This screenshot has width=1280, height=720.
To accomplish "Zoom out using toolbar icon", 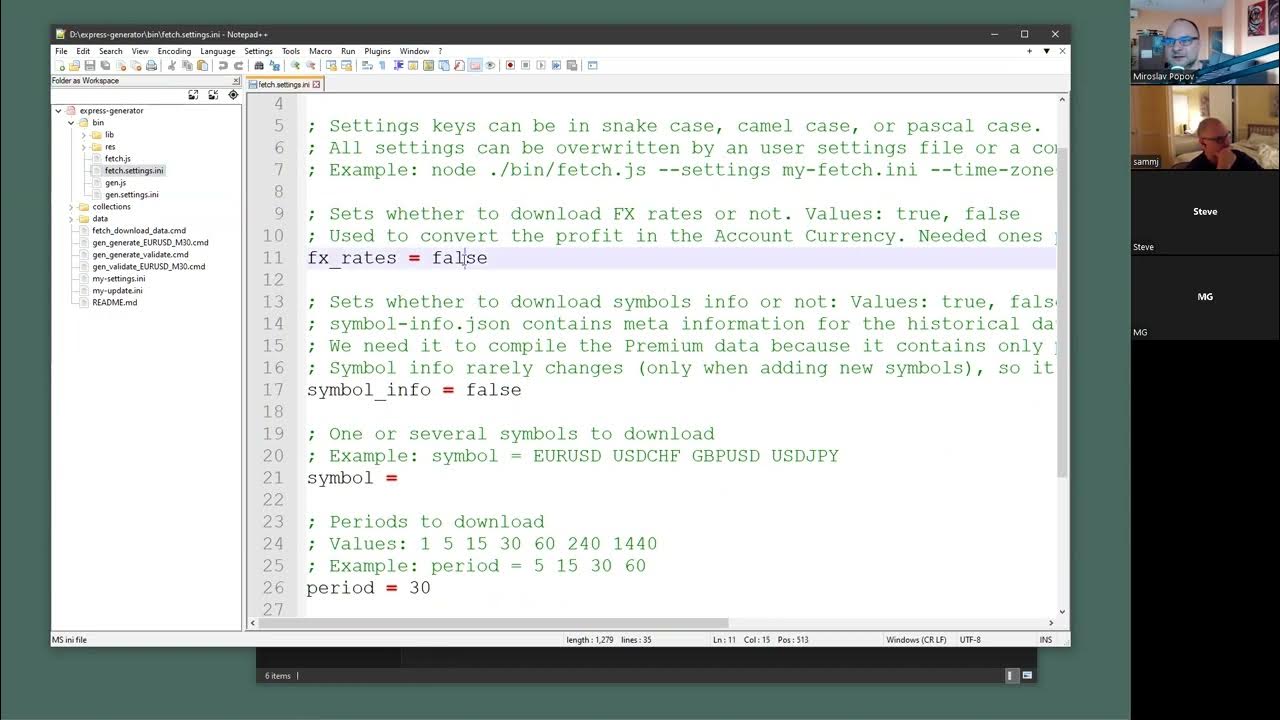I will point(311,66).
